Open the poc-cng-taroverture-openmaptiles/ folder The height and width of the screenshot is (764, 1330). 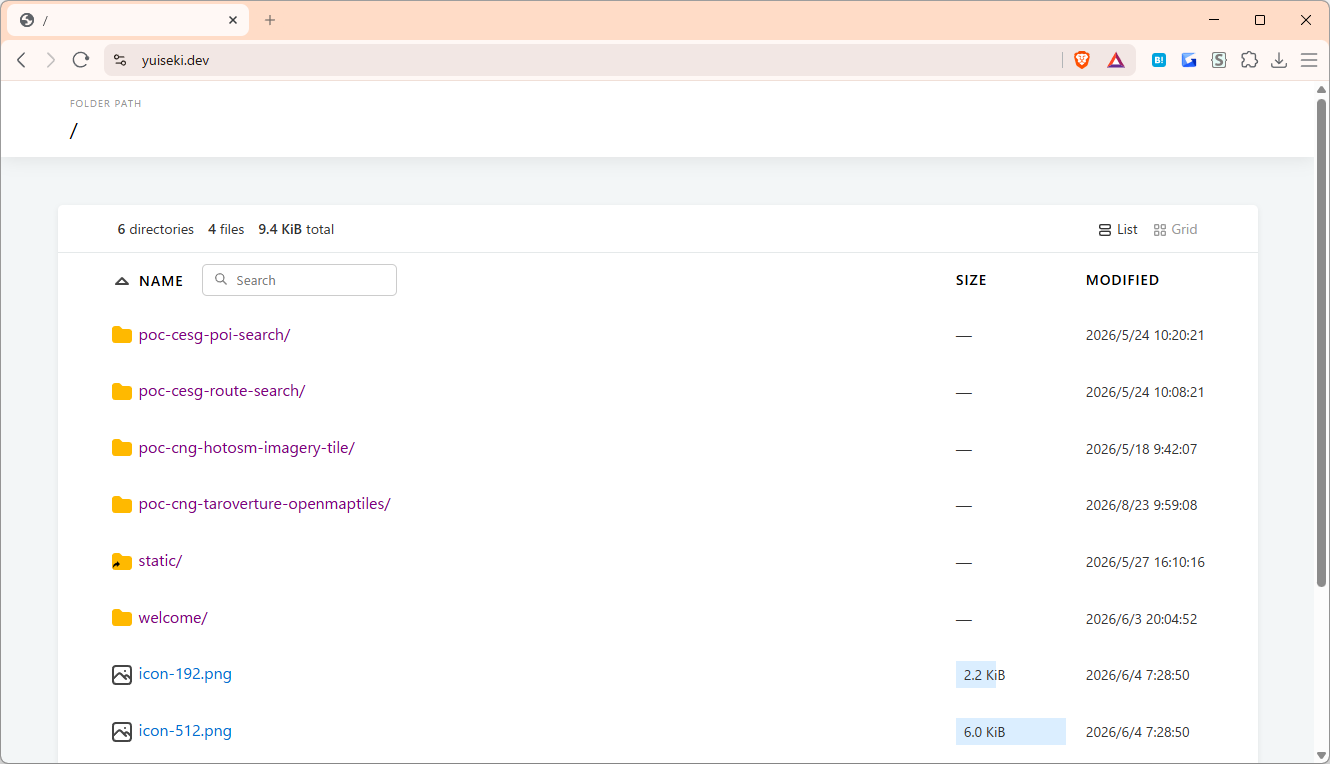pyautogui.click(x=264, y=504)
